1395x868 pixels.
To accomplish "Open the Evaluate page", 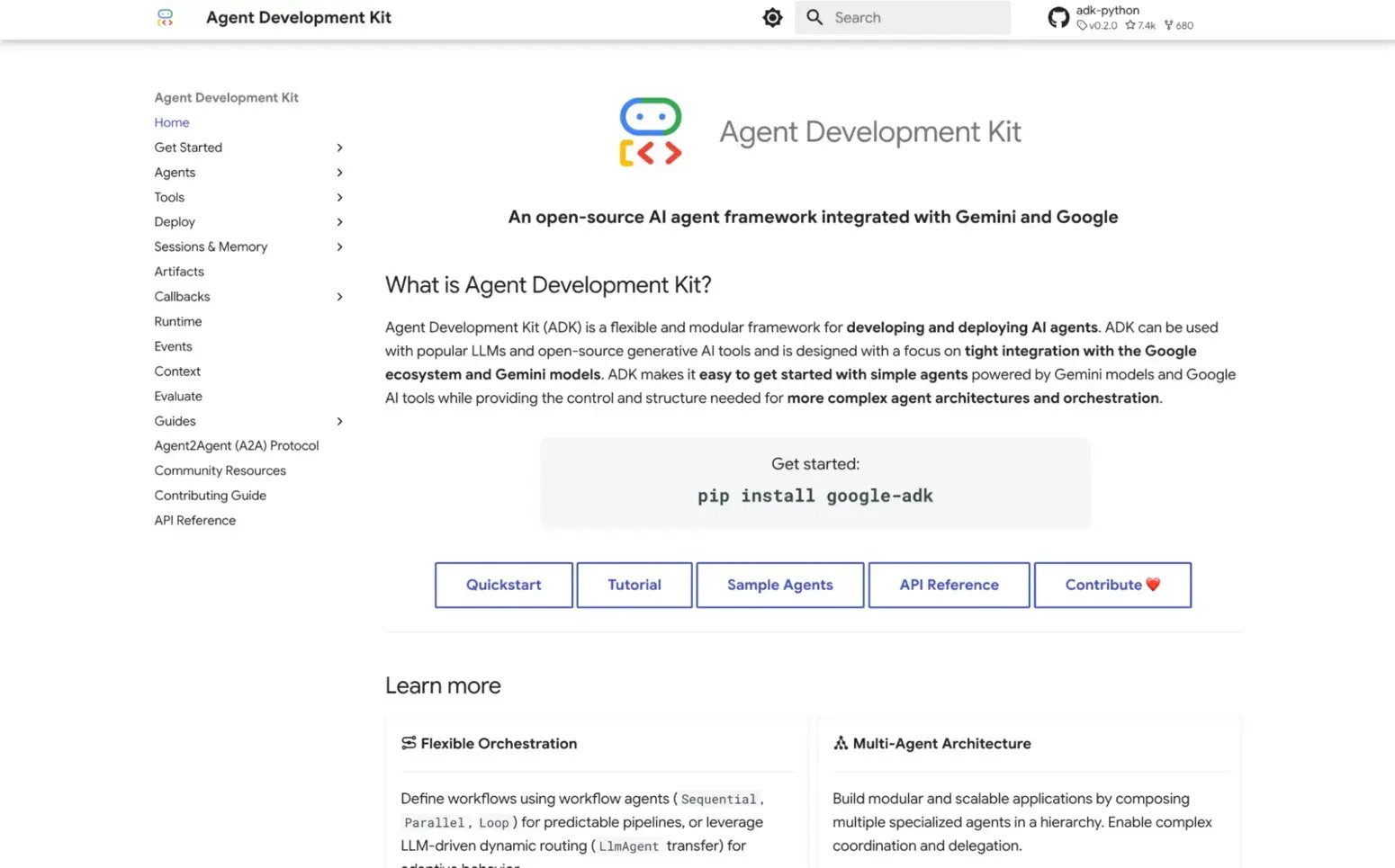I will pos(178,396).
